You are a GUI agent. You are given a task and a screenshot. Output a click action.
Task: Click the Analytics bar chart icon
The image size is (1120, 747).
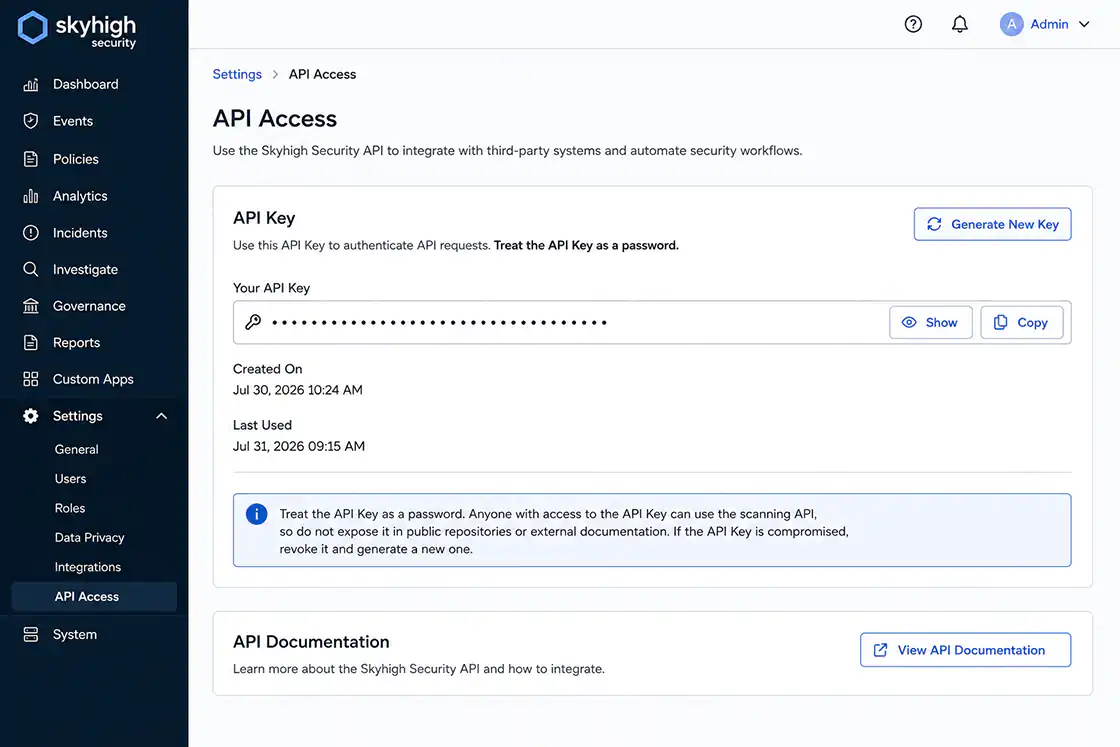click(x=31, y=196)
